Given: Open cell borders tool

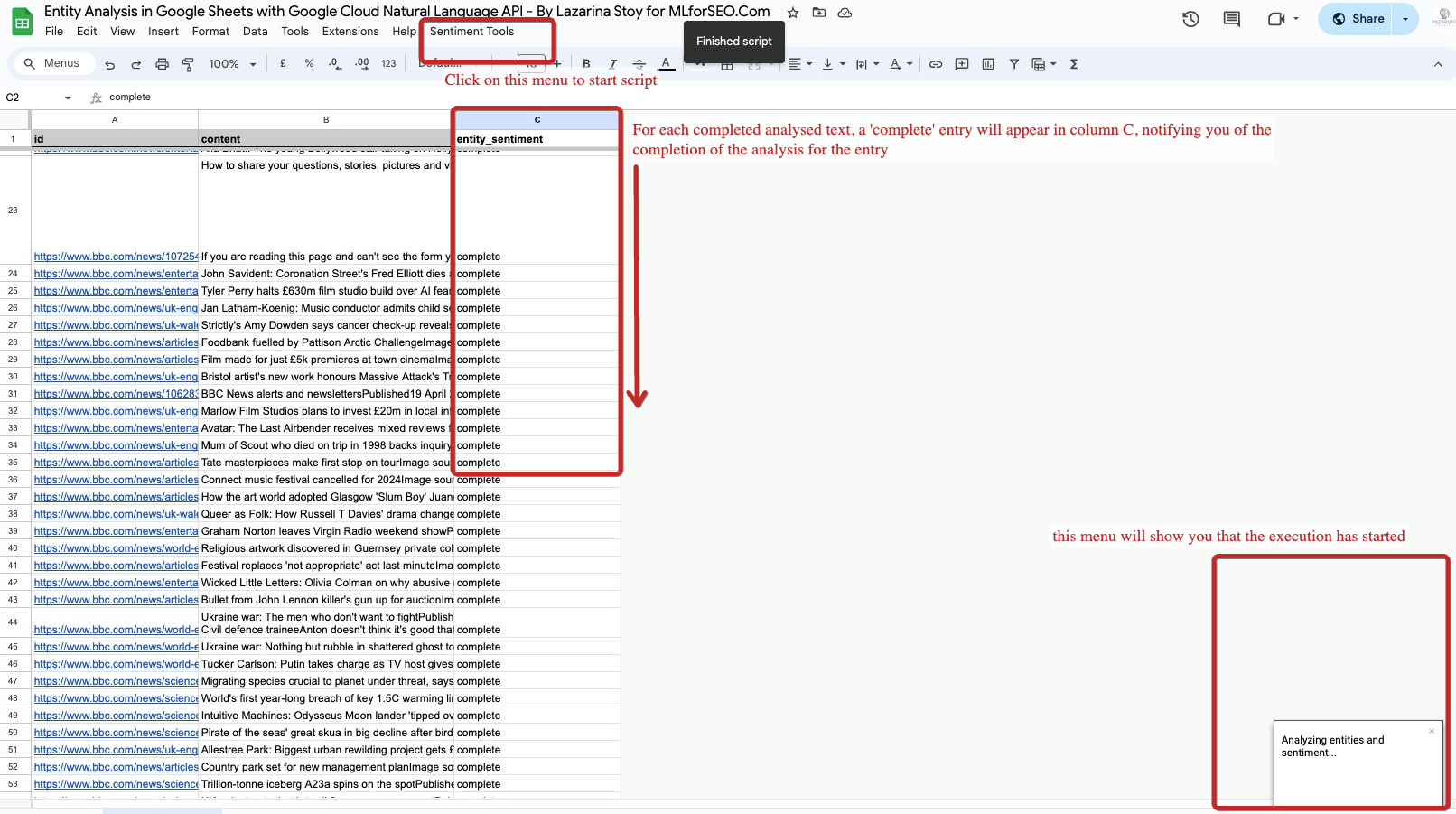Looking at the screenshot, I should point(726,65).
